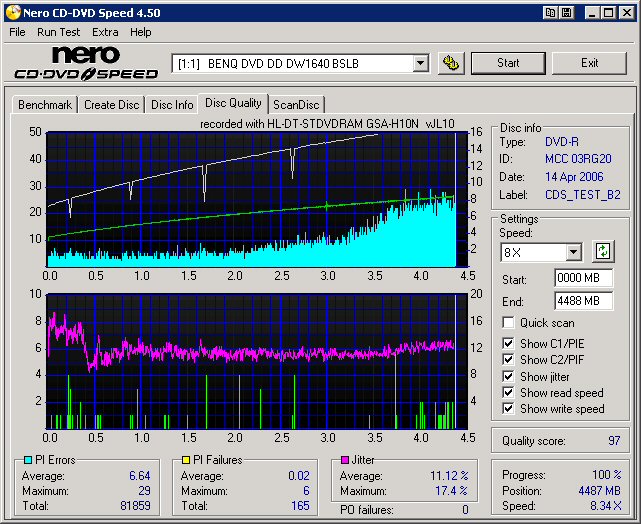
Task: Click the cyan PI Errors legend square
Action: [26, 460]
